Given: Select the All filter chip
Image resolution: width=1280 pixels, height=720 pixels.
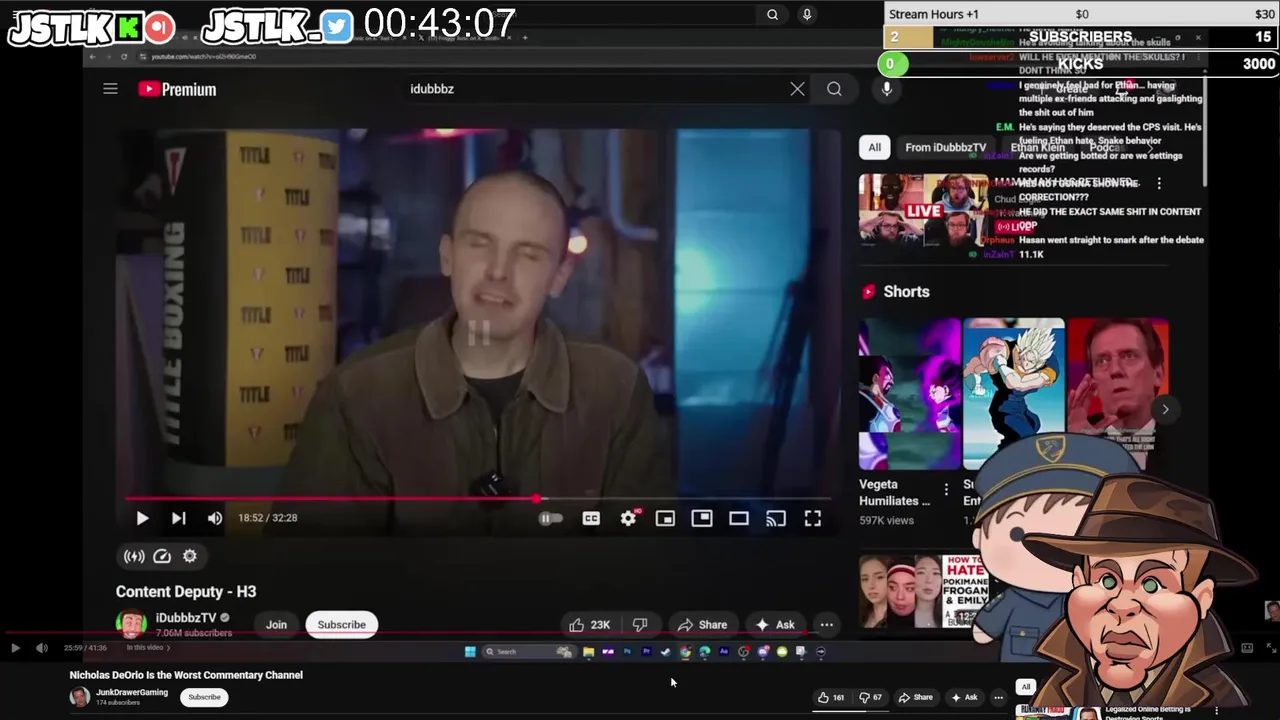Looking at the screenshot, I should 874,147.
